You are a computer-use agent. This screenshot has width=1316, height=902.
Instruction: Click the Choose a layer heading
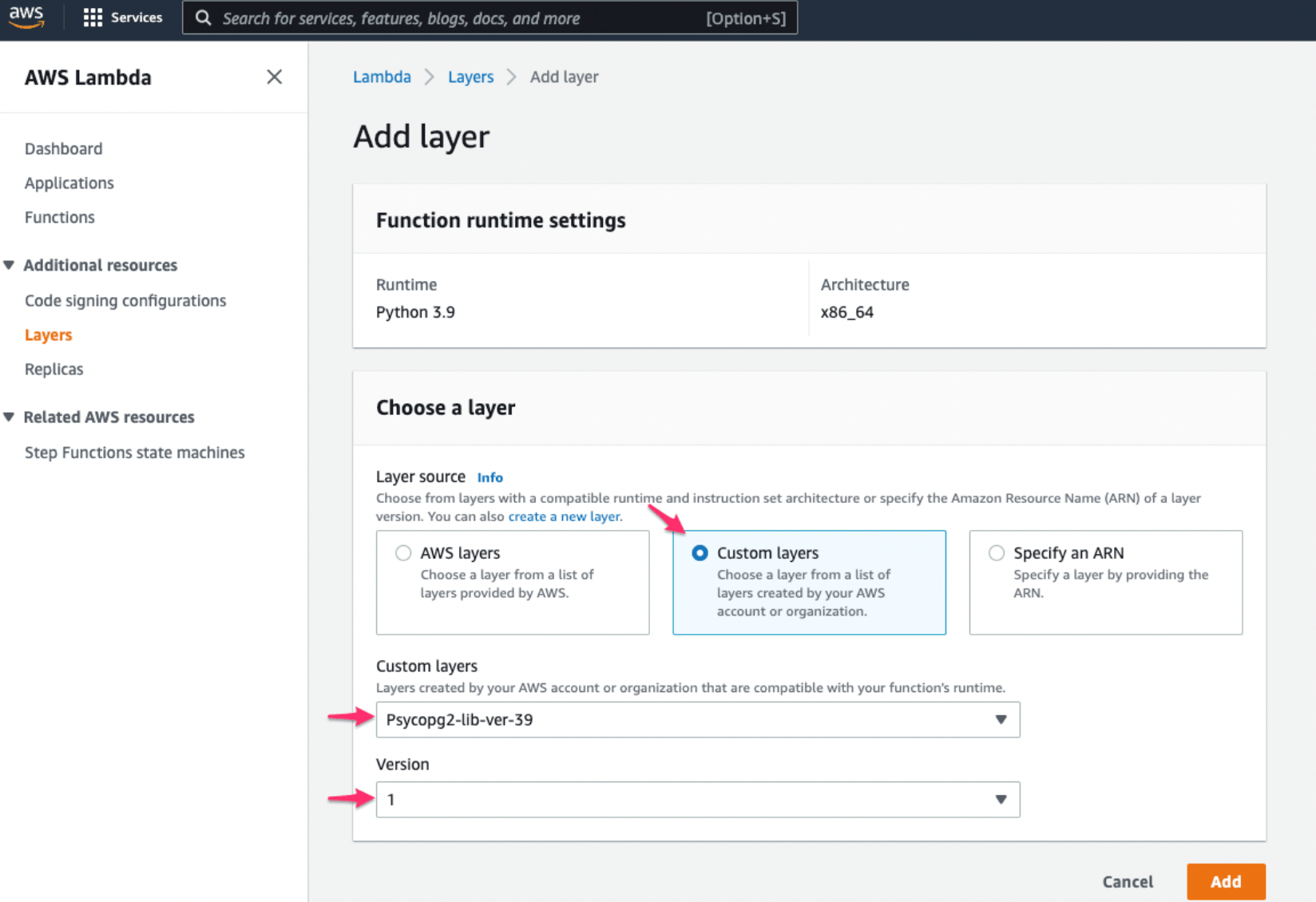coord(446,408)
